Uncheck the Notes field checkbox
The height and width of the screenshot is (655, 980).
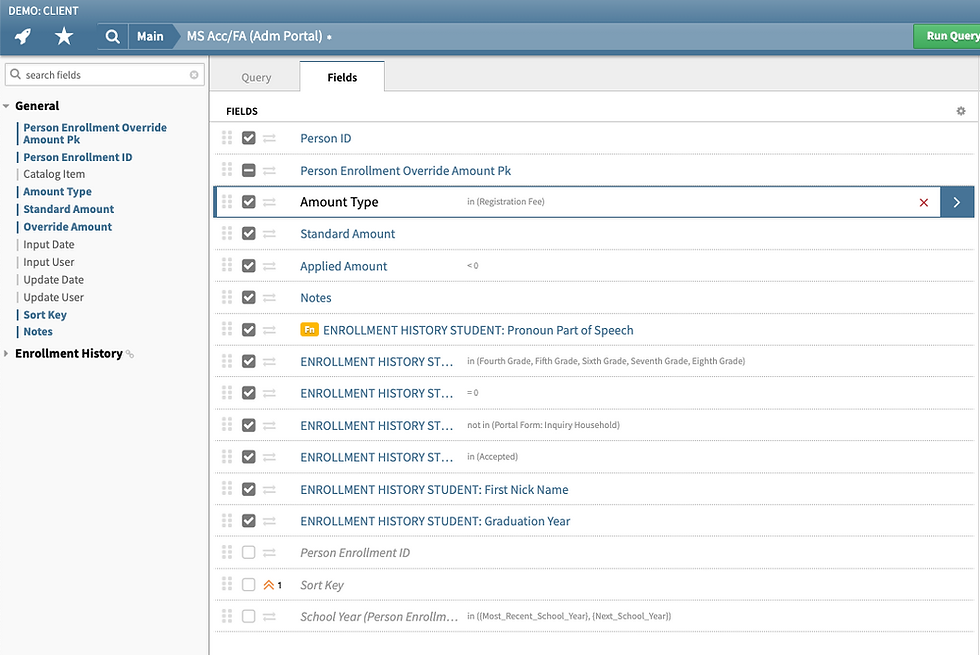click(x=249, y=298)
